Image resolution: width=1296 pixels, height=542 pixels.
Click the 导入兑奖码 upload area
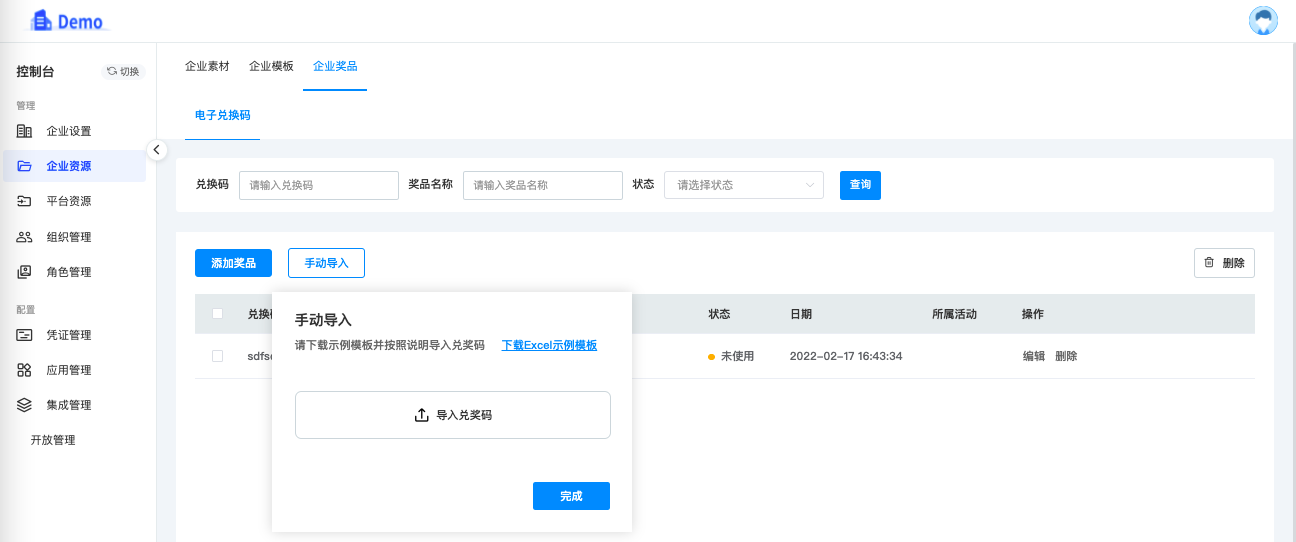click(452, 415)
